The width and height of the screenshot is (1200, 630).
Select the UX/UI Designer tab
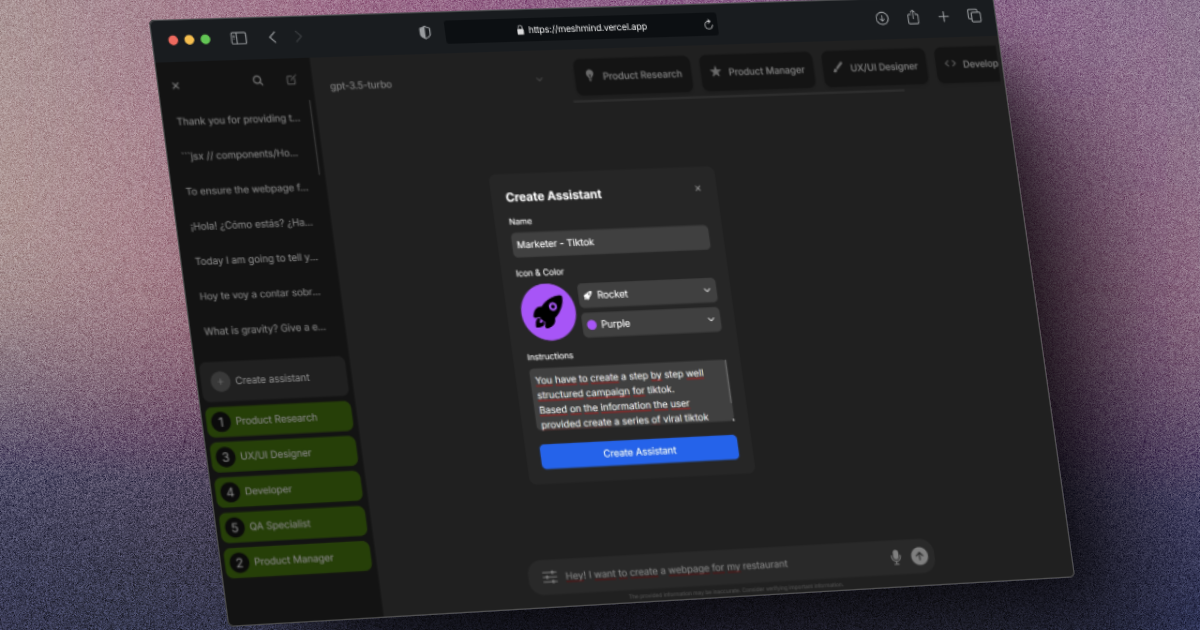pyautogui.click(x=875, y=67)
